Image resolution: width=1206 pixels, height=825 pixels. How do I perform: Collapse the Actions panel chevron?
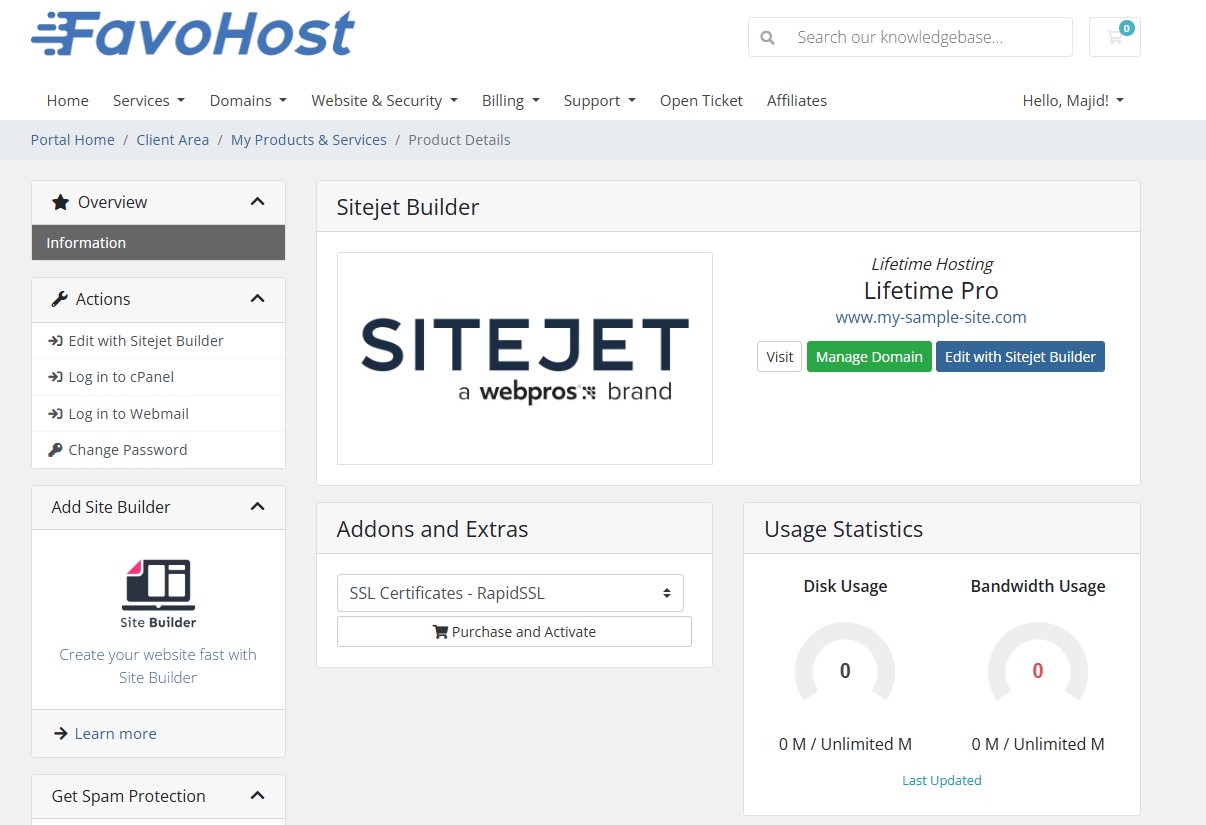[257, 299]
